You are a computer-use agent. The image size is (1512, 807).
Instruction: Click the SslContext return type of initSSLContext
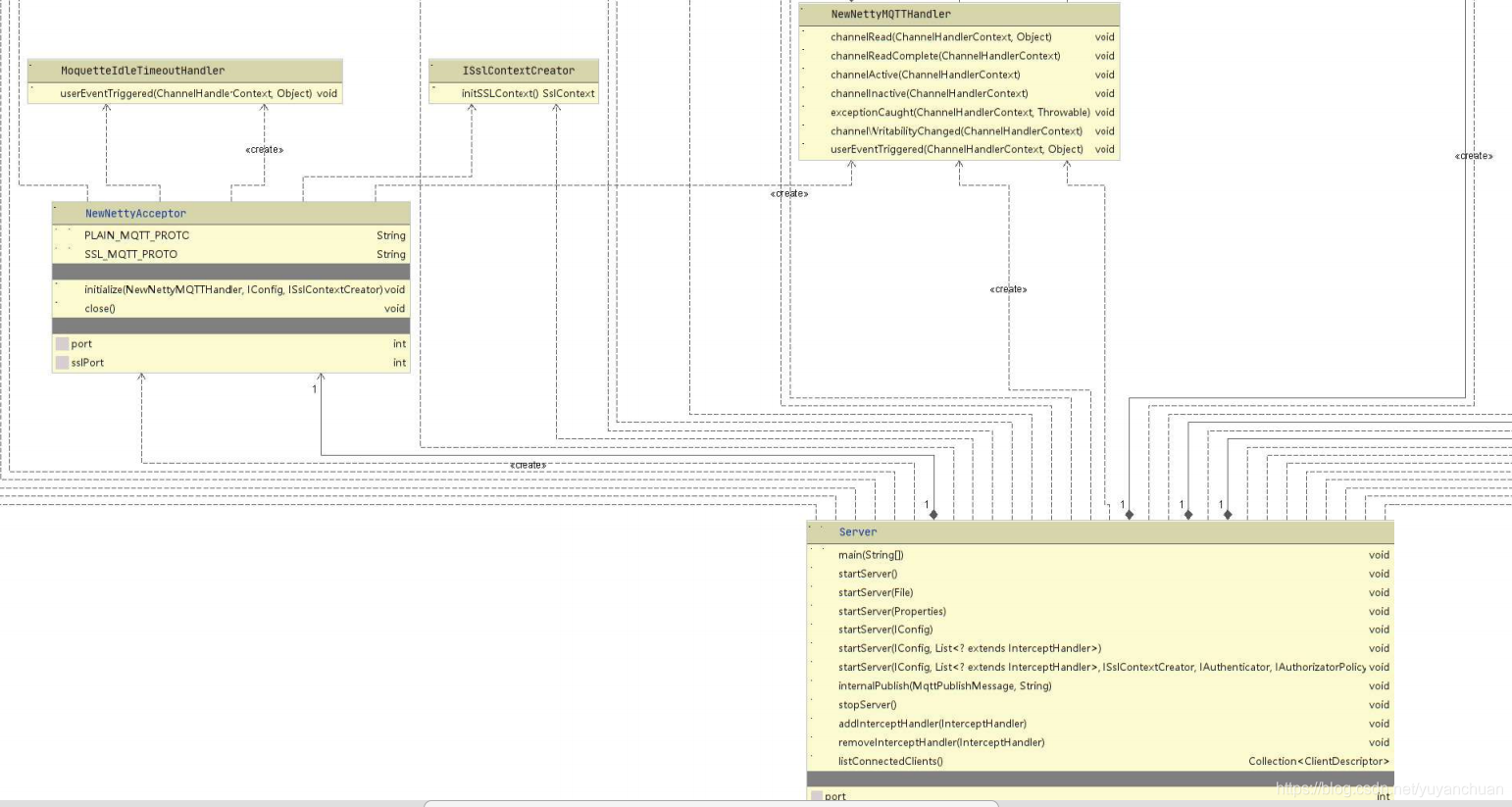569,94
